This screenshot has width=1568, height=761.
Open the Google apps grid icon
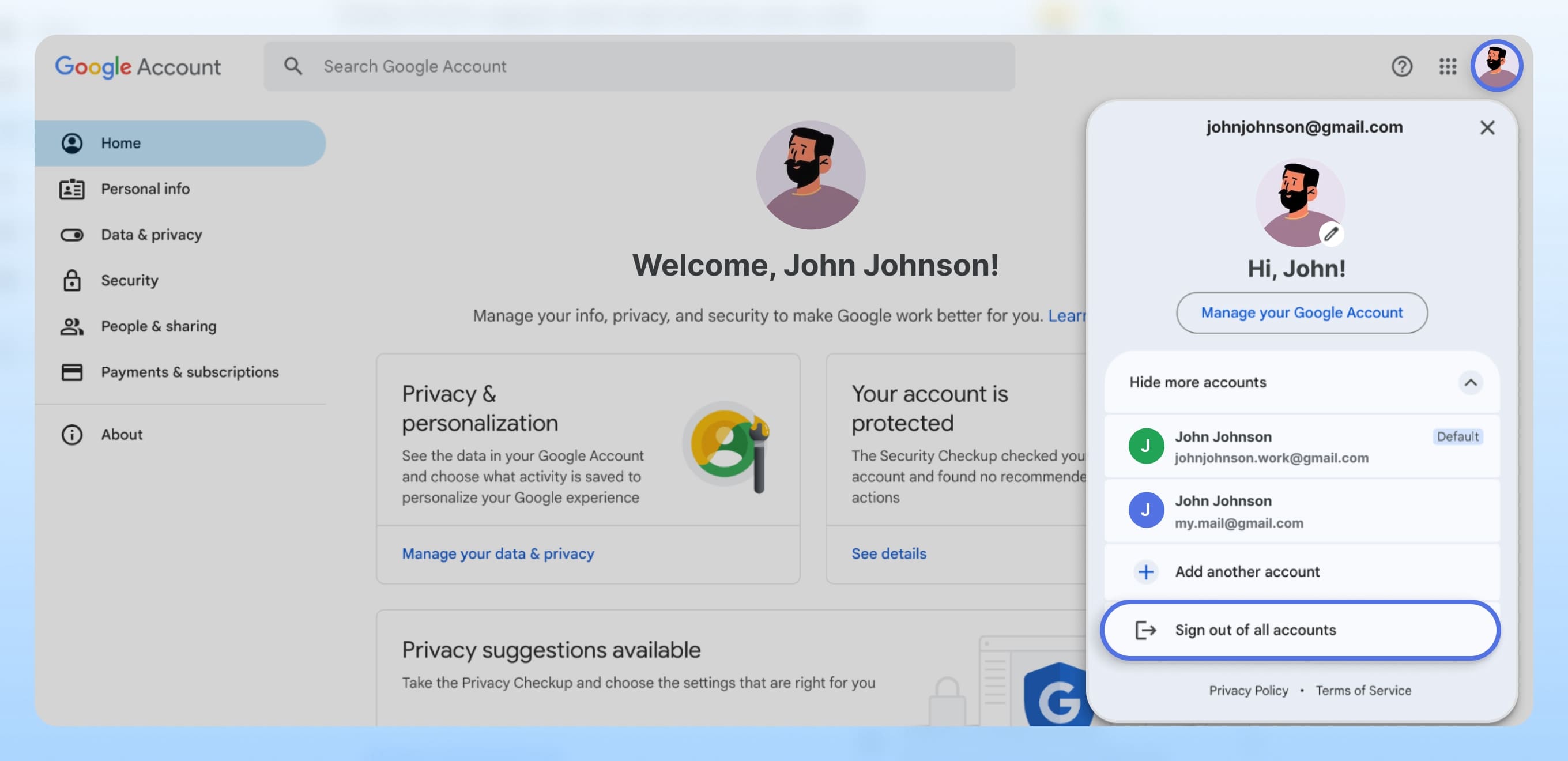pyautogui.click(x=1449, y=67)
